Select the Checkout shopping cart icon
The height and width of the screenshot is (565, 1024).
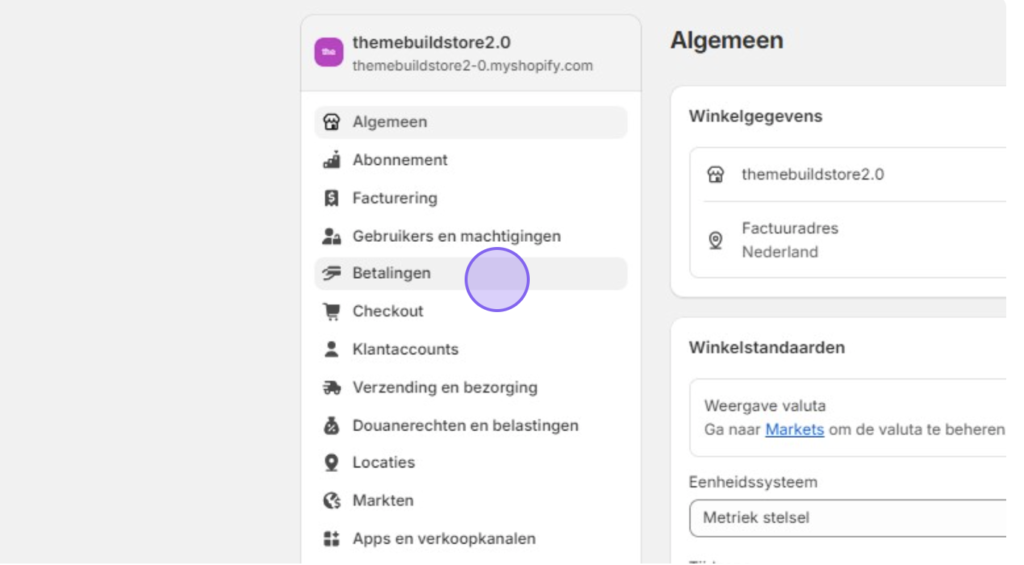pyautogui.click(x=331, y=312)
